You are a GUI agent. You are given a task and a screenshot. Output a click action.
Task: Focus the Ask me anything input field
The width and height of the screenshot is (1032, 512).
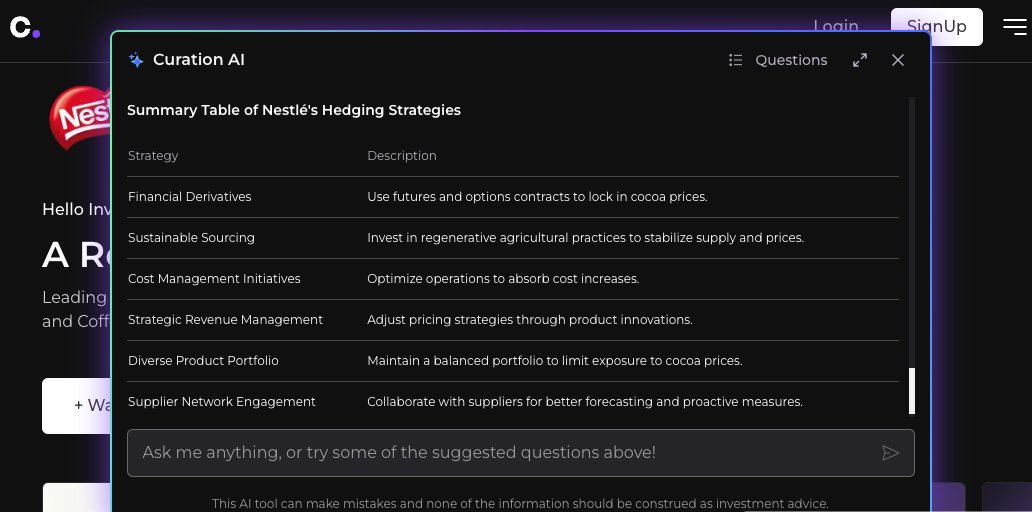click(x=521, y=453)
